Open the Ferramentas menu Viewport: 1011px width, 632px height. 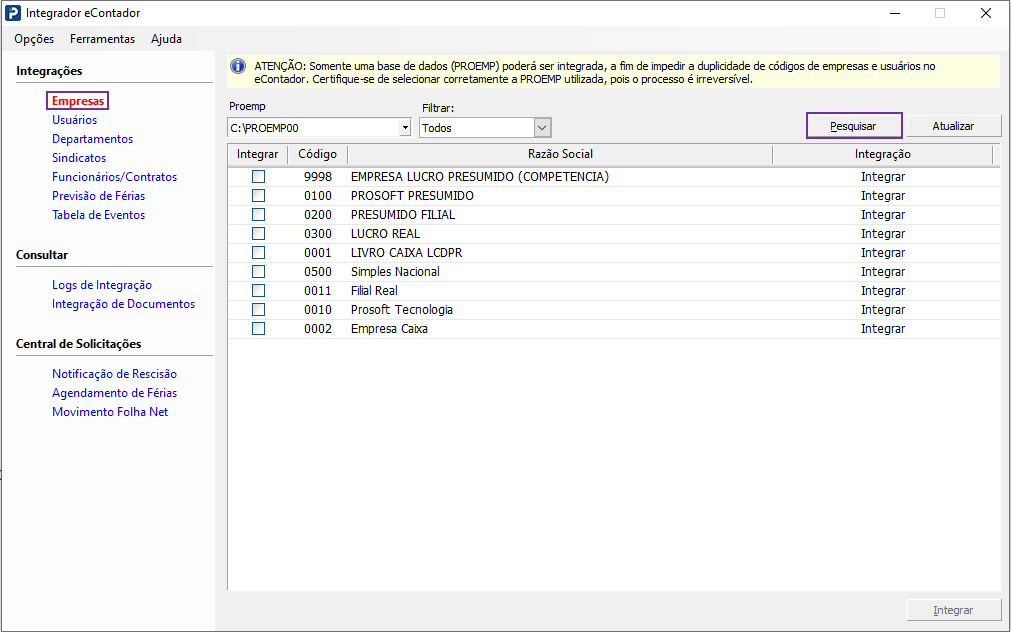pos(102,39)
